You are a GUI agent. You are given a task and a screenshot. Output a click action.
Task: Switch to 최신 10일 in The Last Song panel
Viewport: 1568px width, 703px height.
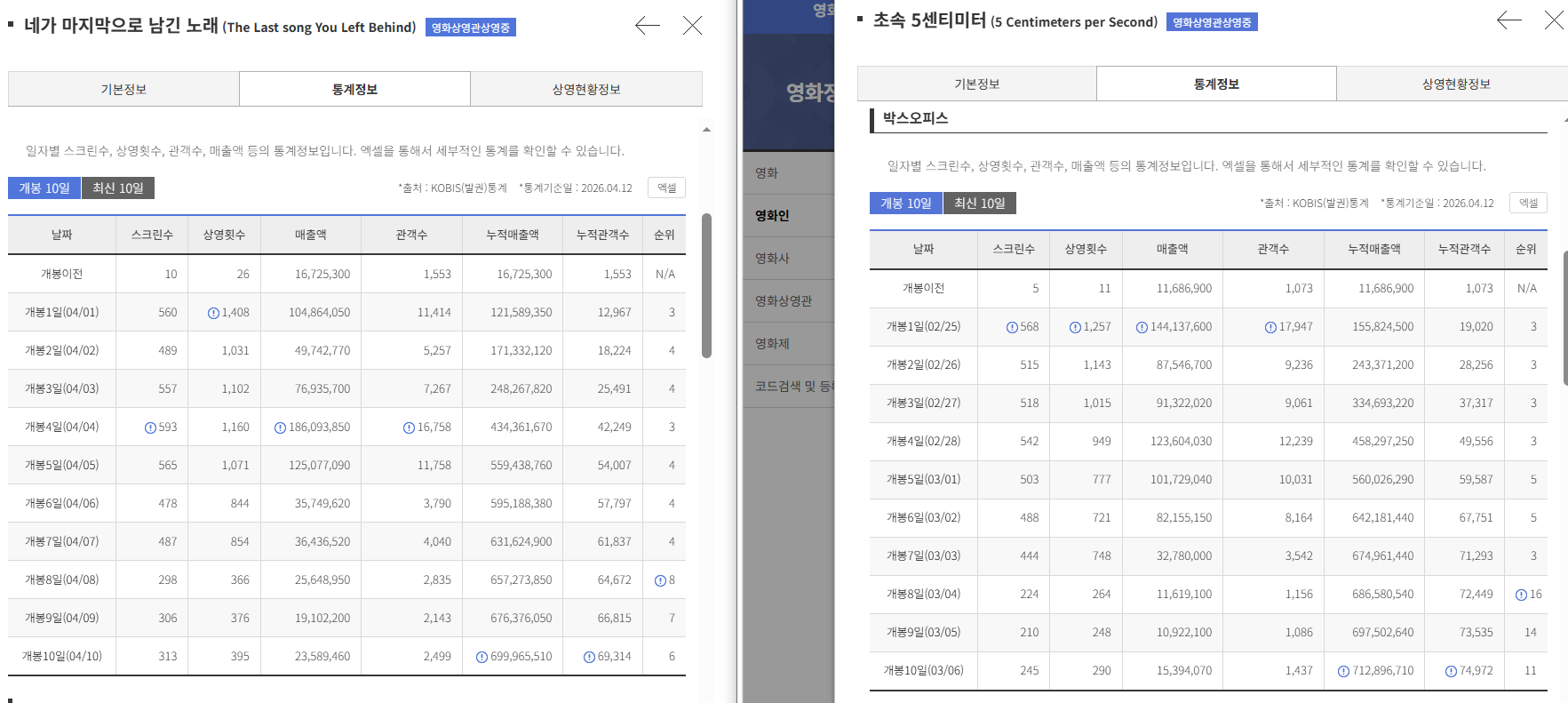(x=118, y=188)
